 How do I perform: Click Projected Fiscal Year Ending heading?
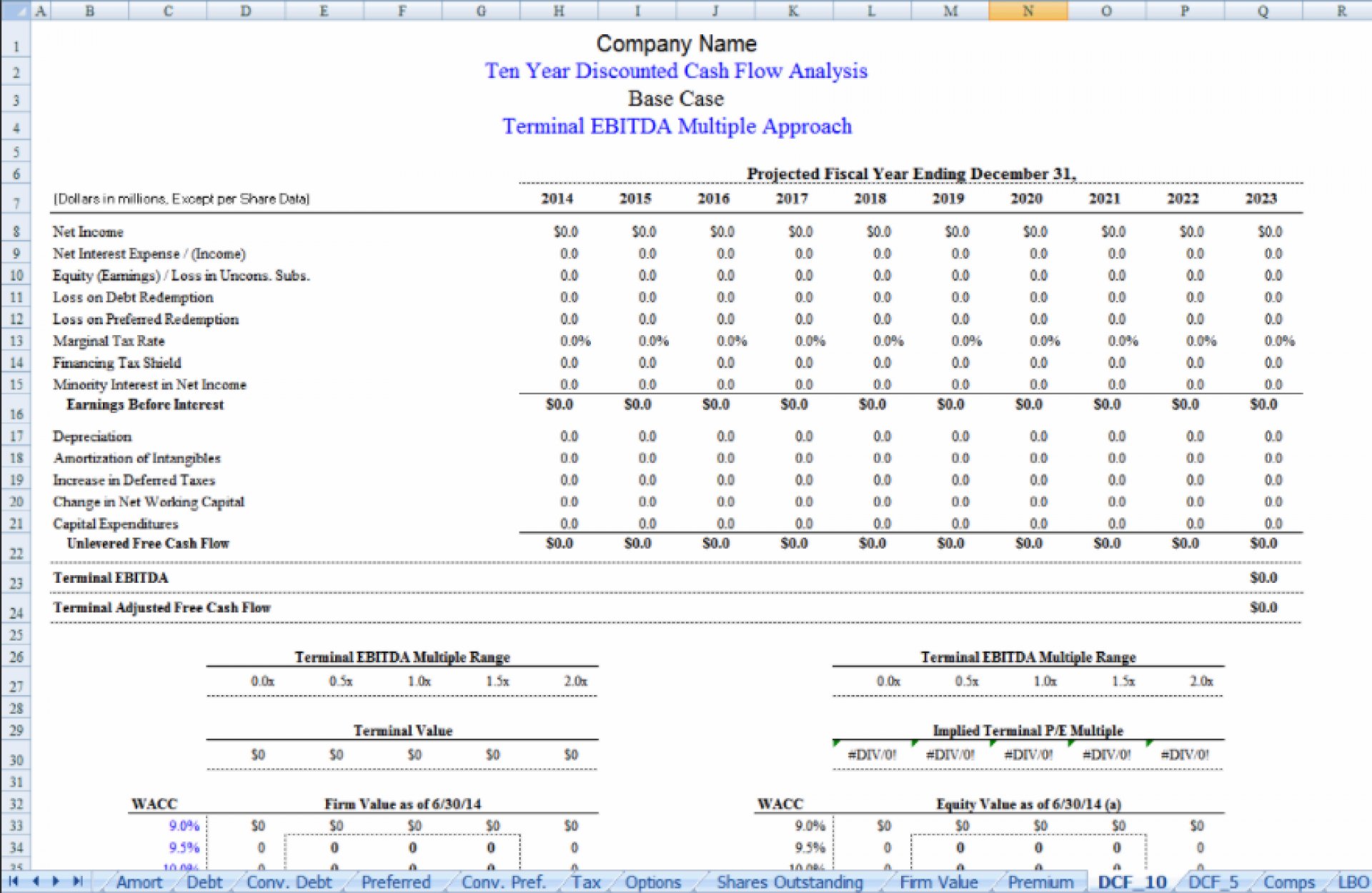[x=911, y=174]
